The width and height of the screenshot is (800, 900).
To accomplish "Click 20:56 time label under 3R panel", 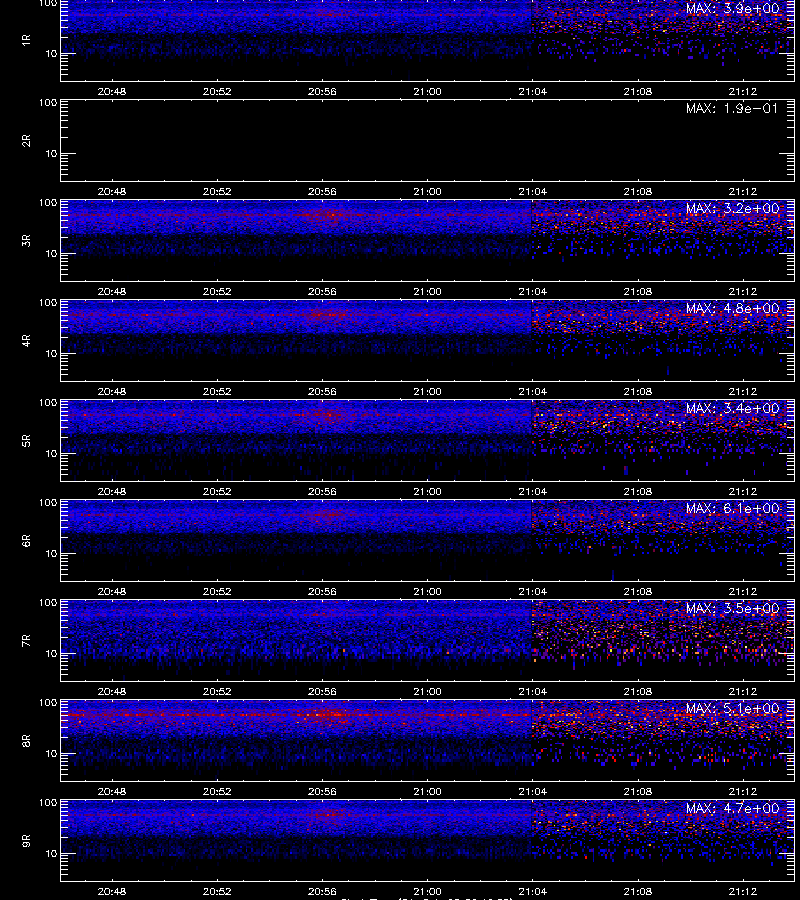I will click(322, 292).
